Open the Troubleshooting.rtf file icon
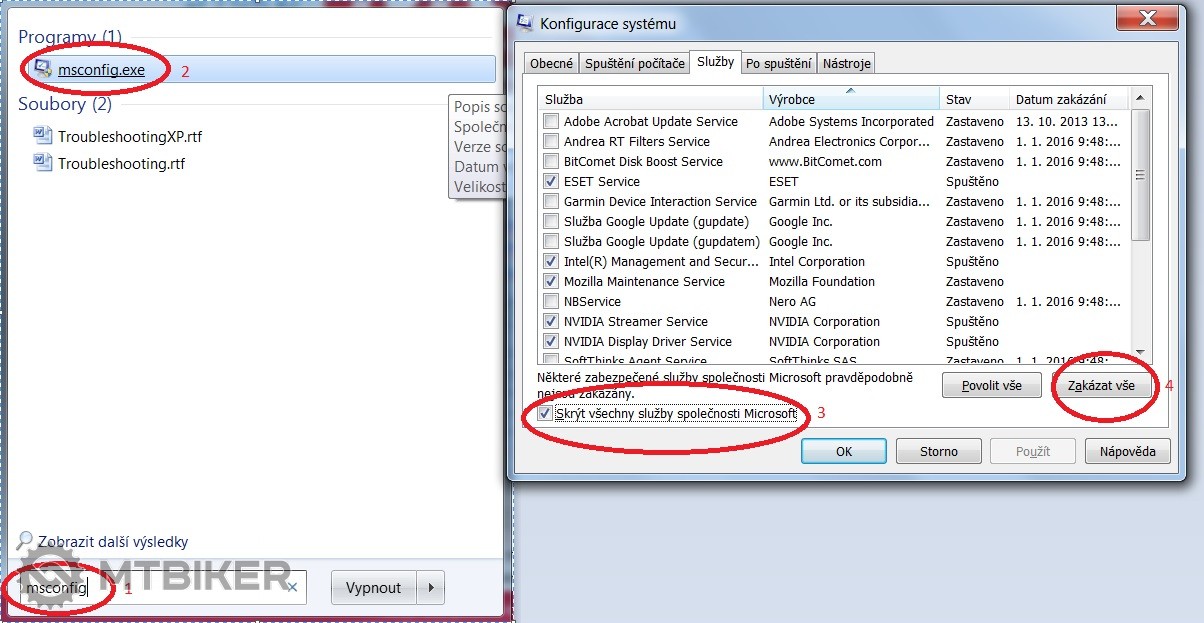The image size is (1204, 623). tap(42, 163)
